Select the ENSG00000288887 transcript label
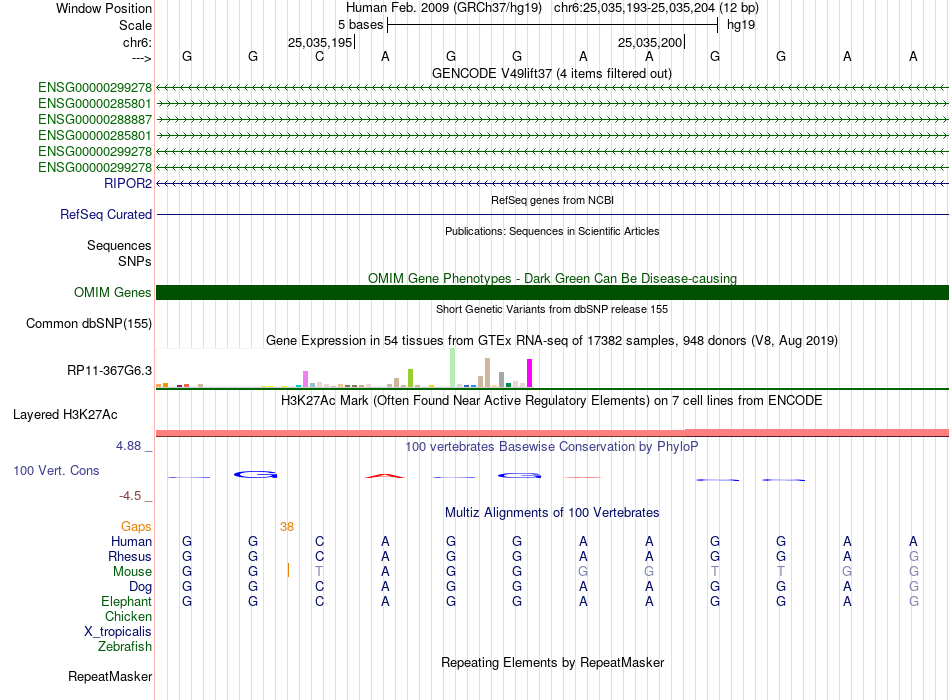This screenshot has height=700, width=950. [x=95, y=119]
